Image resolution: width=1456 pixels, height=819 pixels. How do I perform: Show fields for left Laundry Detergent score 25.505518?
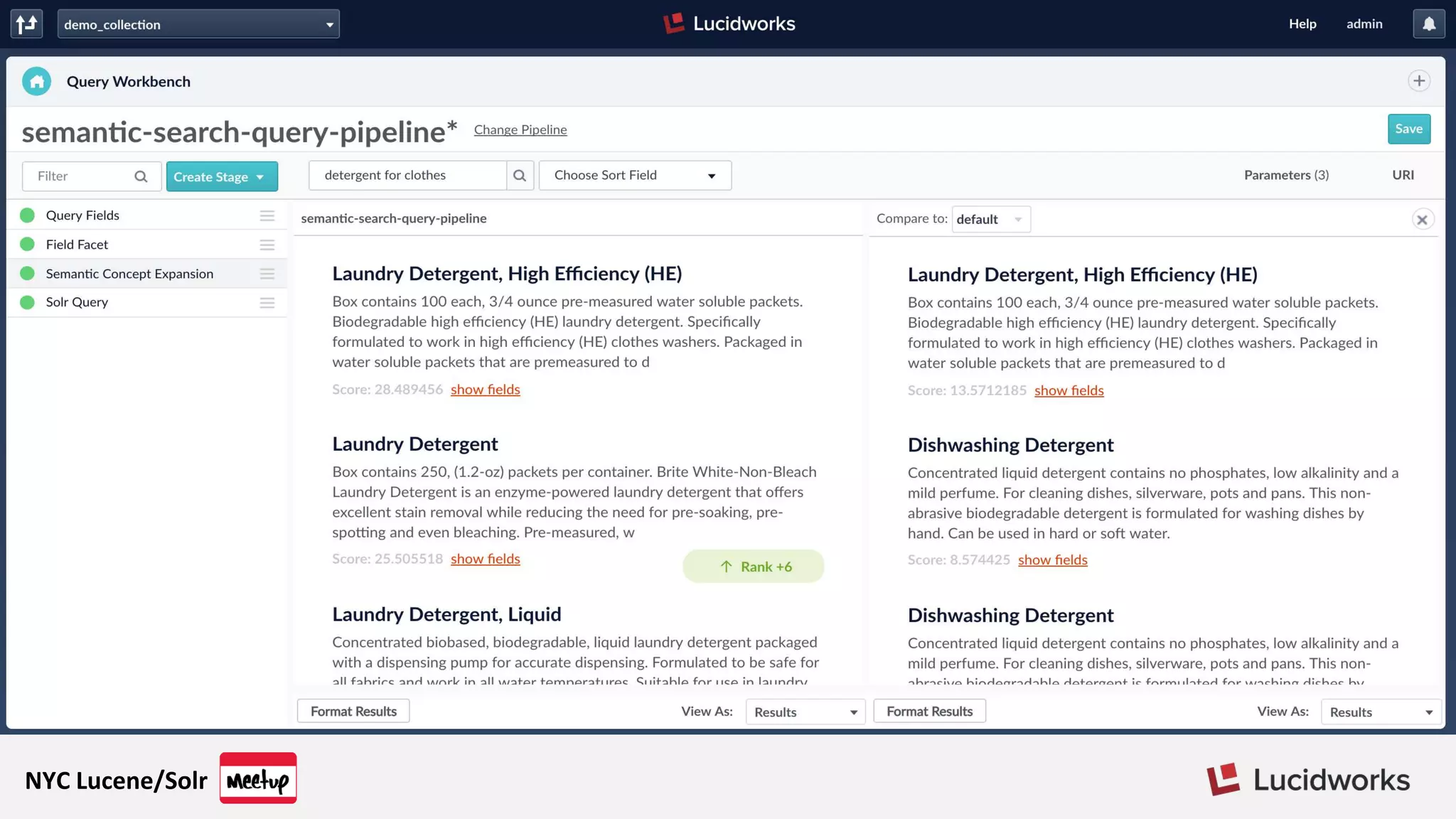tap(486, 559)
